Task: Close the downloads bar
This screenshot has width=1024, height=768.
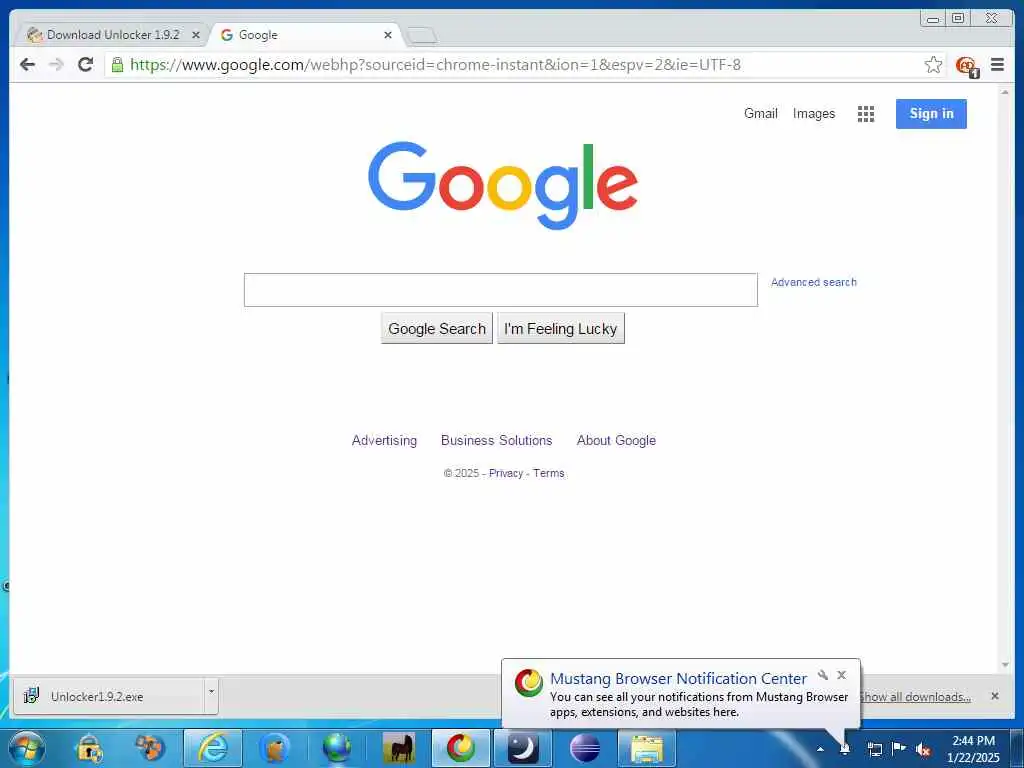Action: [x=995, y=696]
